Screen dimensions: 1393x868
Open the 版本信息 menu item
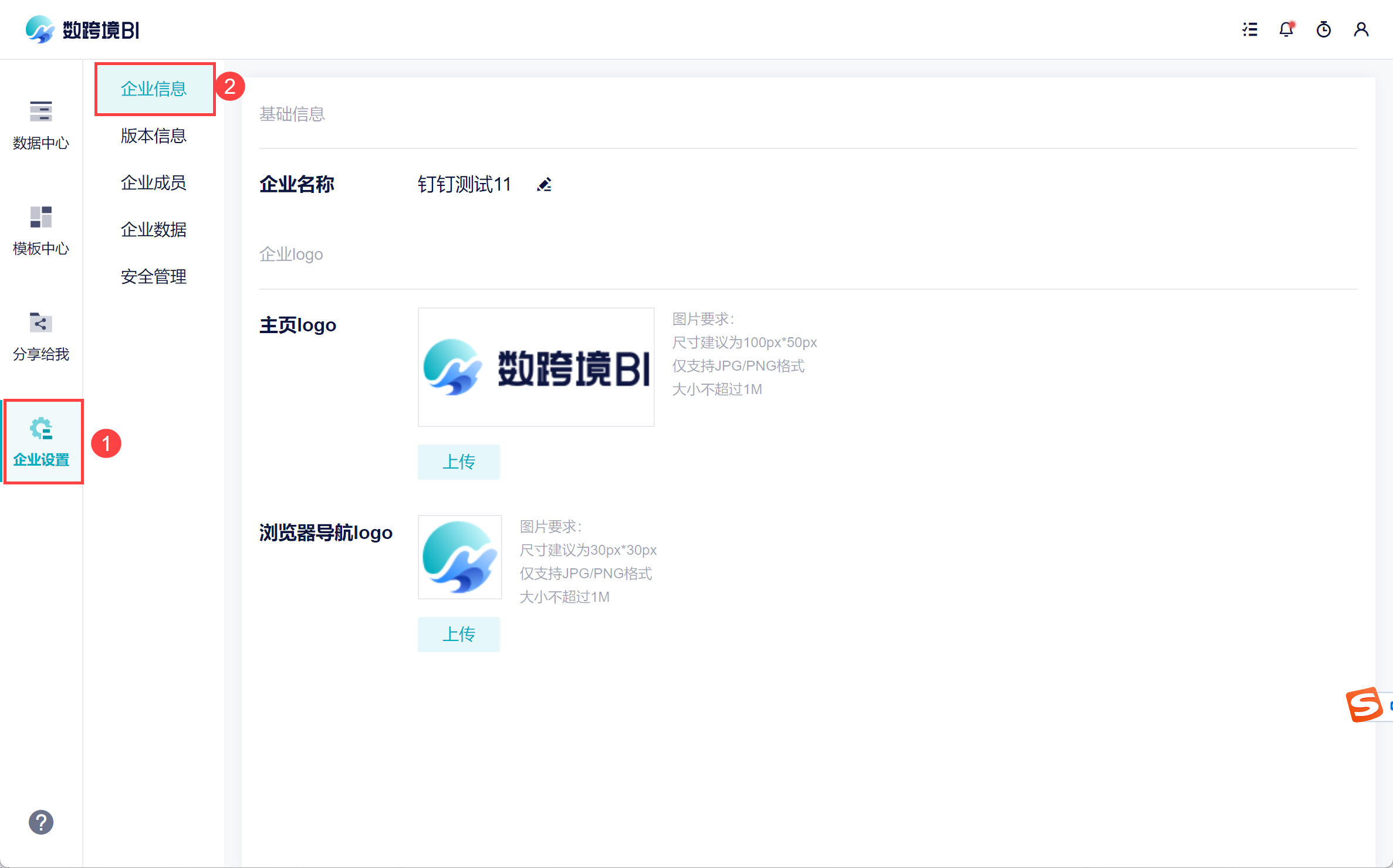pyautogui.click(x=154, y=136)
